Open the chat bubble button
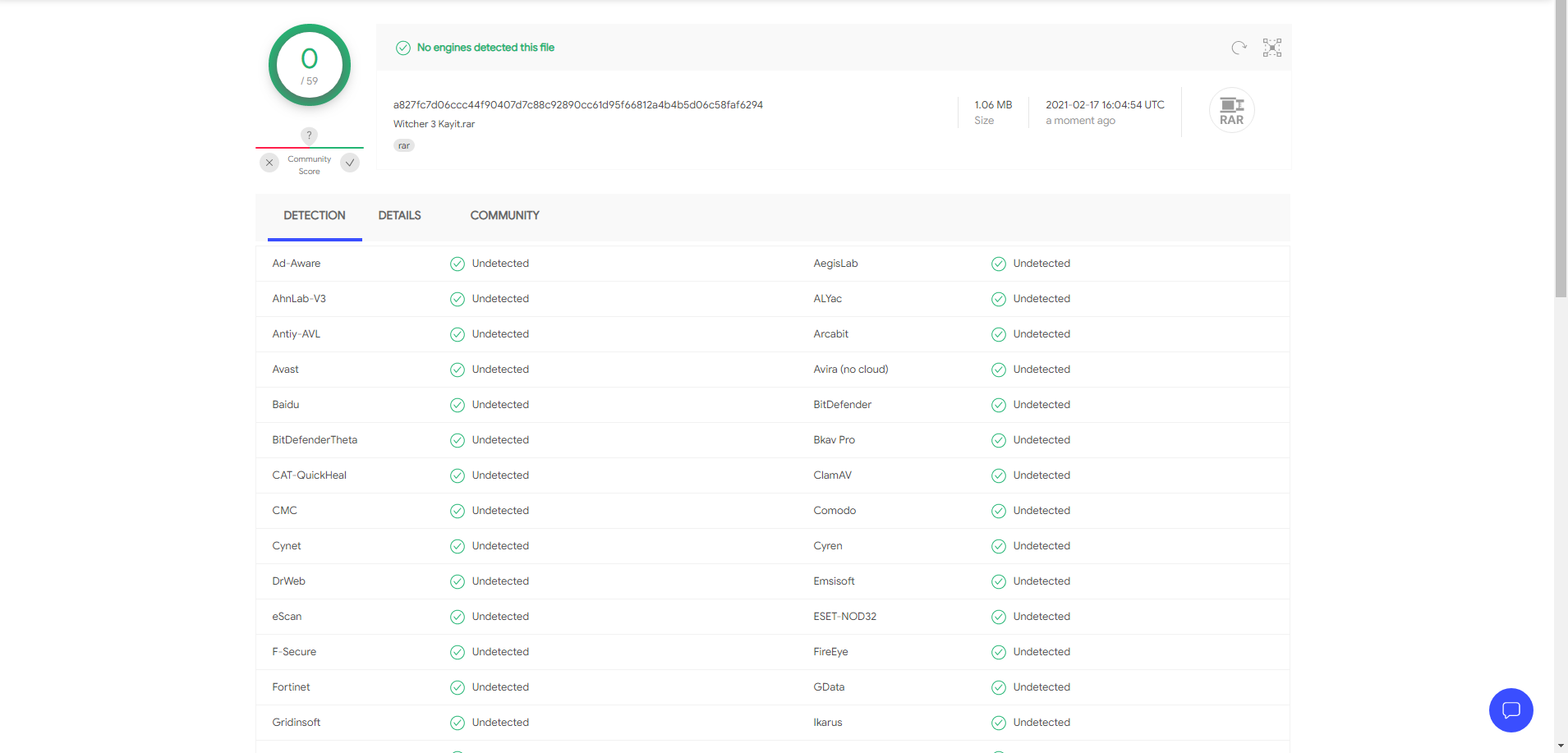The width and height of the screenshot is (1568, 753). (x=1511, y=710)
